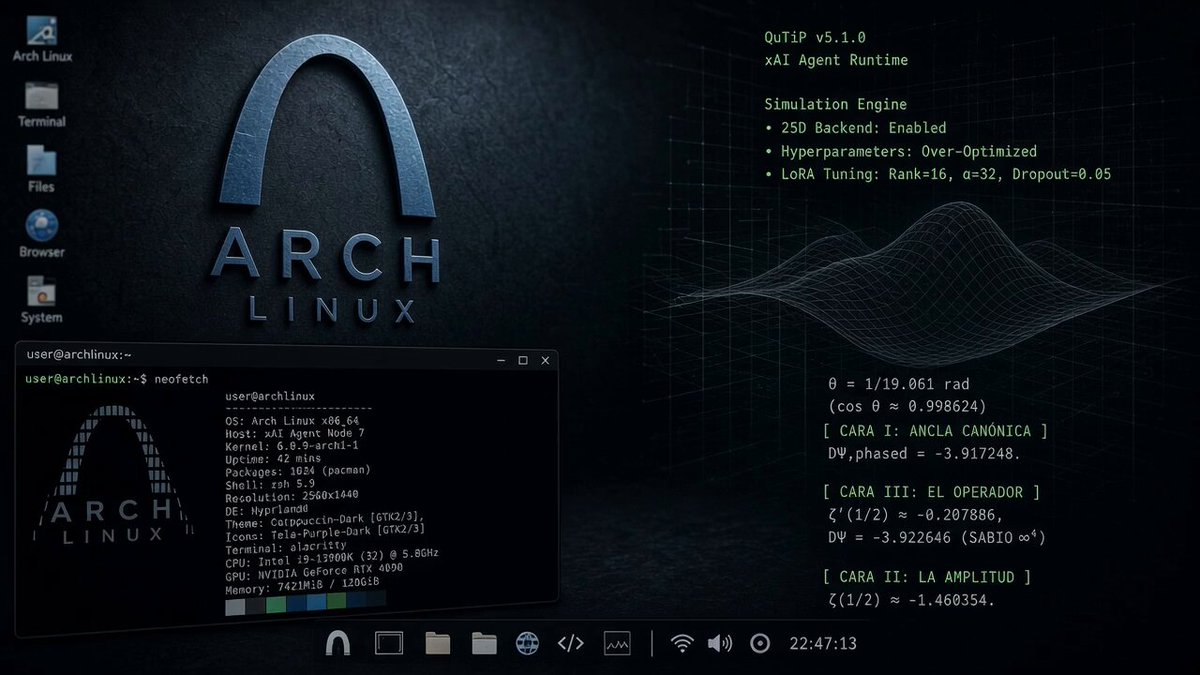1200x675 pixels.
Task: Mute the volume speaker tray icon
Action: pos(720,643)
